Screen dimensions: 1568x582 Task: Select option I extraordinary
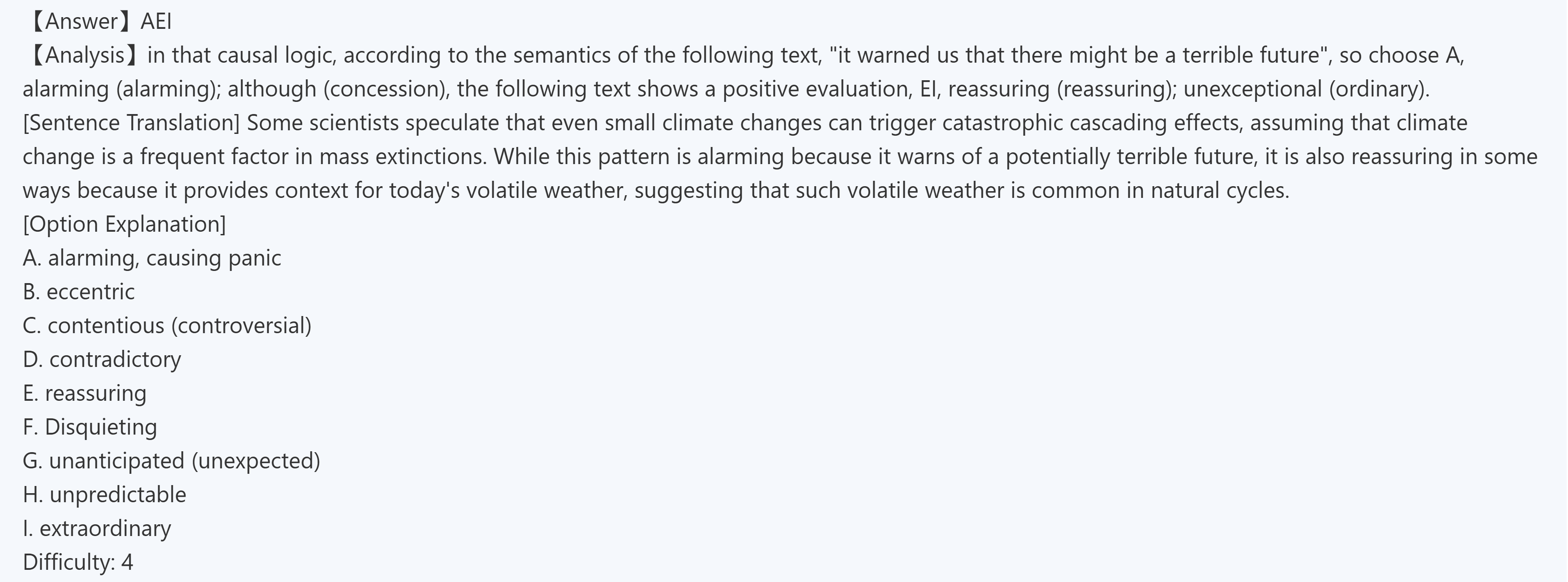tap(97, 528)
